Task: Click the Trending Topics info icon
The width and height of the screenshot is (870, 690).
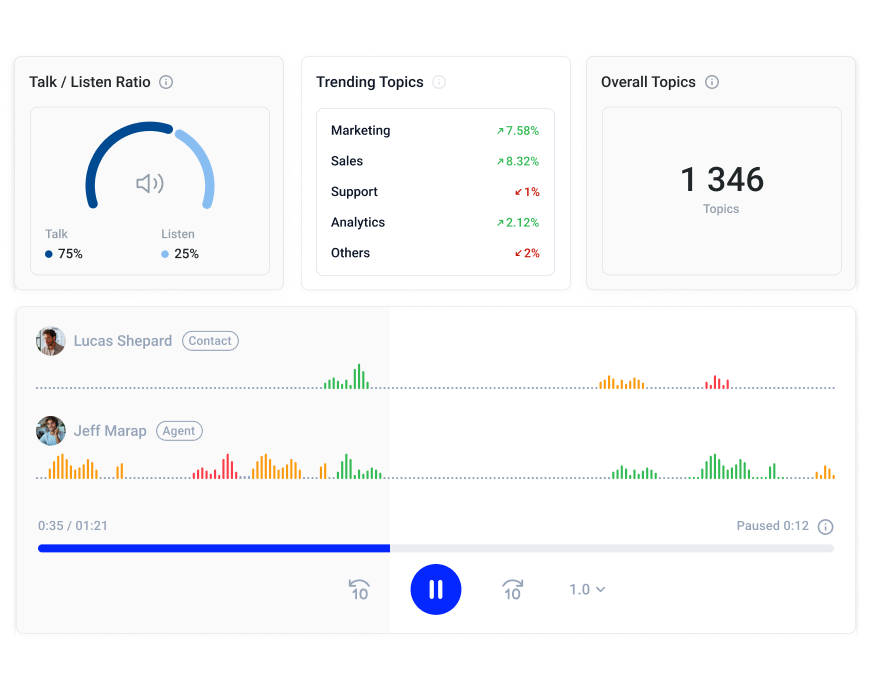Action: (x=439, y=82)
